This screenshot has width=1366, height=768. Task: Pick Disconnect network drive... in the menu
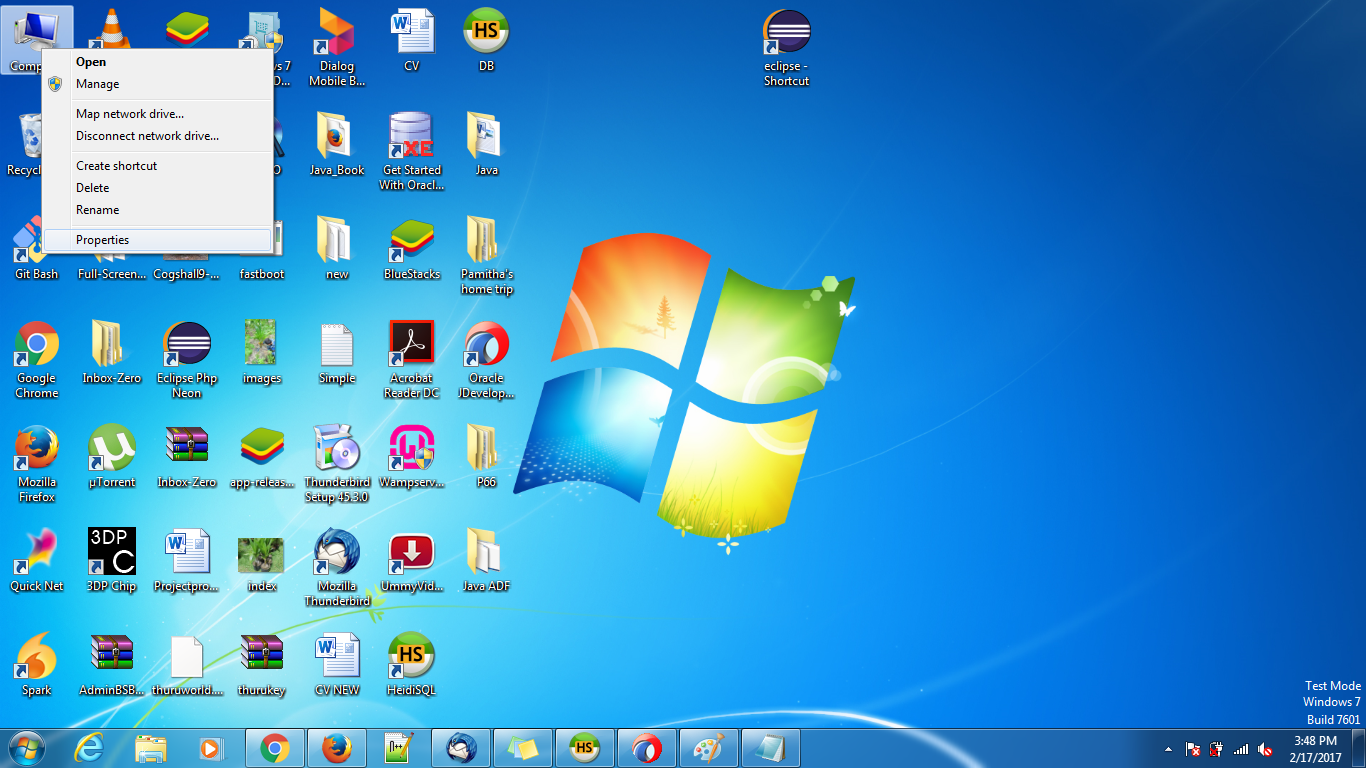(x=158, y=136)
